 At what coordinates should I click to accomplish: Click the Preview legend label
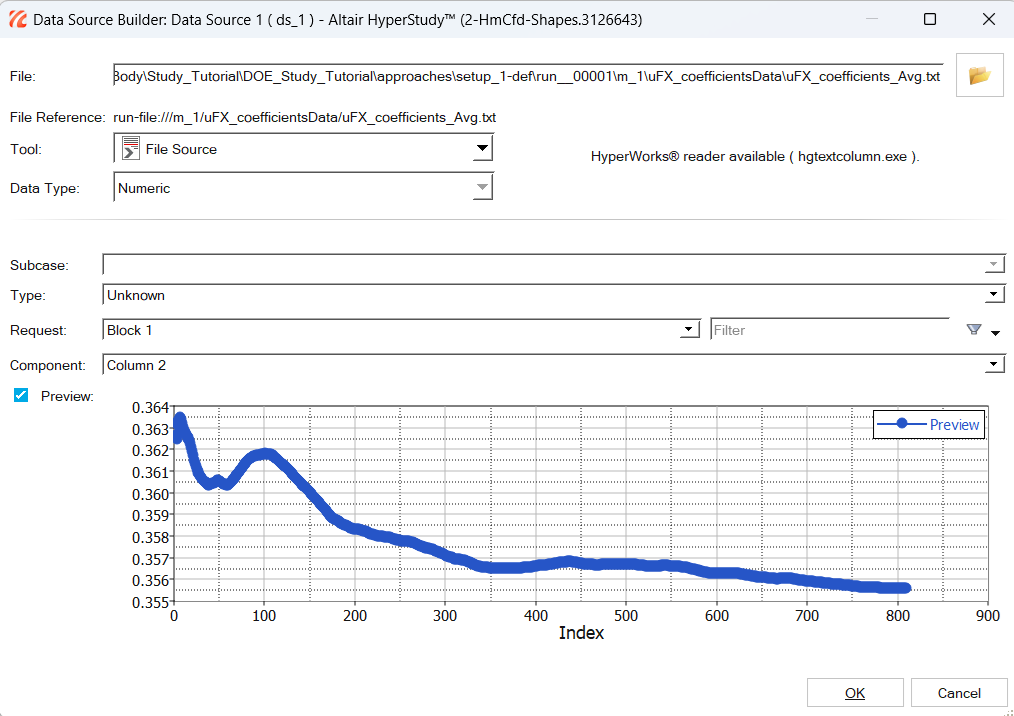click(954, 424)
